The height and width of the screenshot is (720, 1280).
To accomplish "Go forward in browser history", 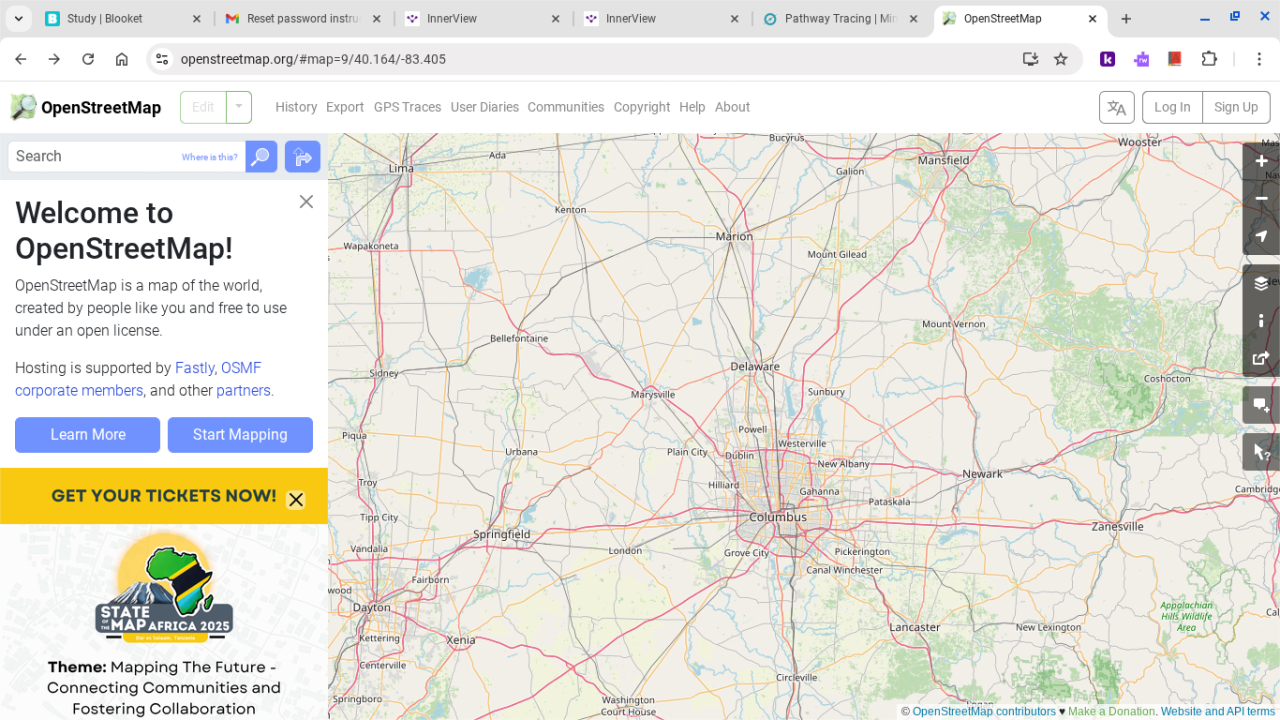I will (54, 59).
